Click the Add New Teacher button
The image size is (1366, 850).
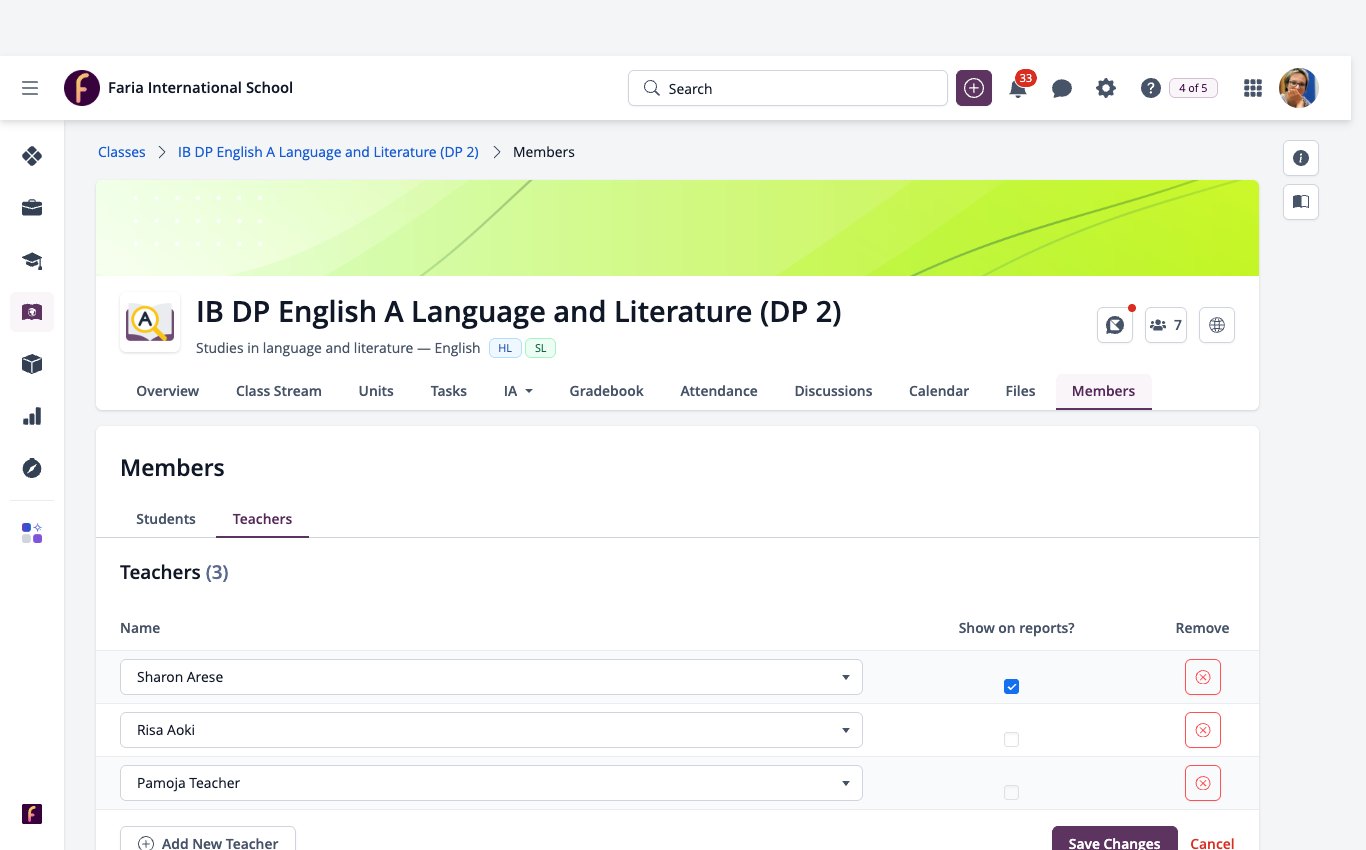(x=208, y=842)
